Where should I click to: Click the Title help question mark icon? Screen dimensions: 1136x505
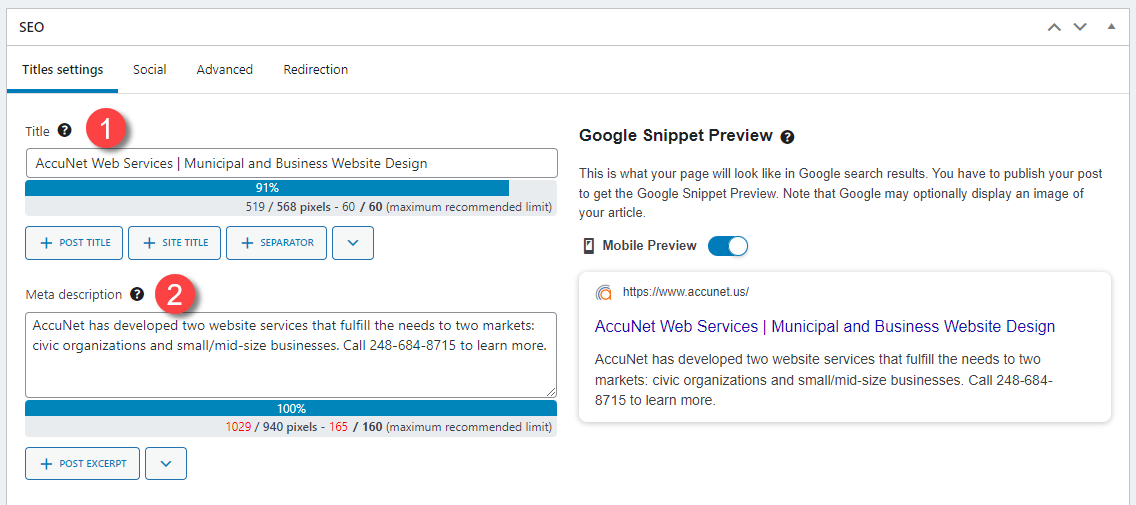64,130
